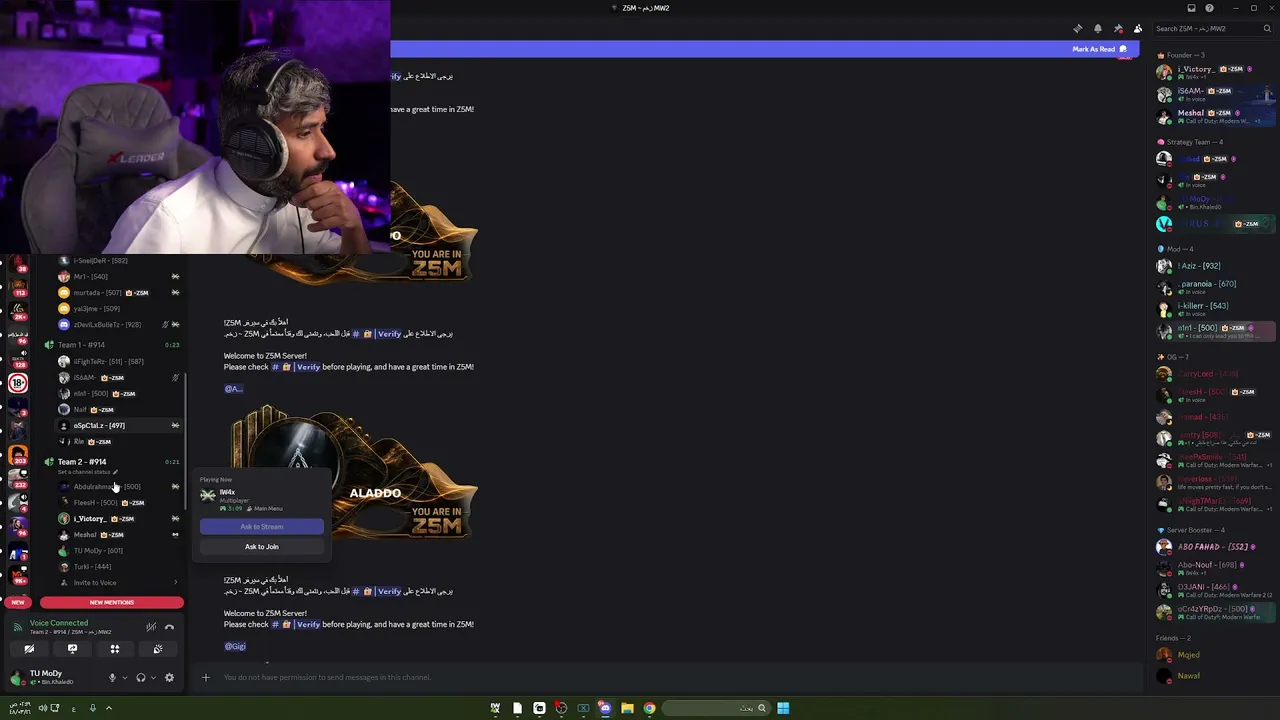
Task: Open ABO FAHAD in the Server Booster list
Action: [1213, 547]
